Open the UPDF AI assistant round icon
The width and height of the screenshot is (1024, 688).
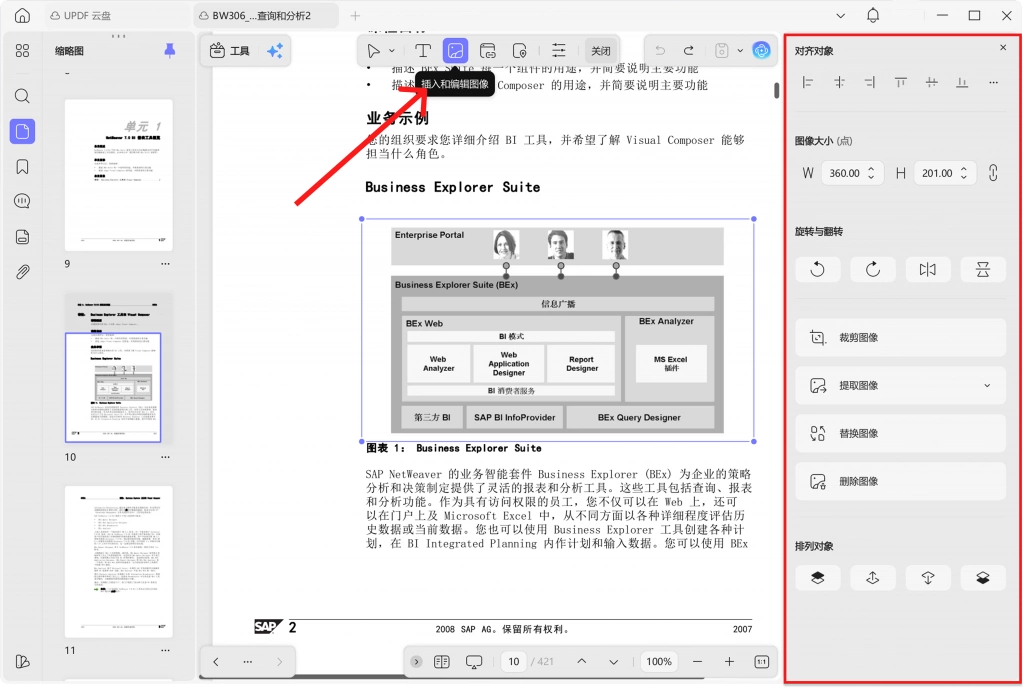tap(761, 50)
